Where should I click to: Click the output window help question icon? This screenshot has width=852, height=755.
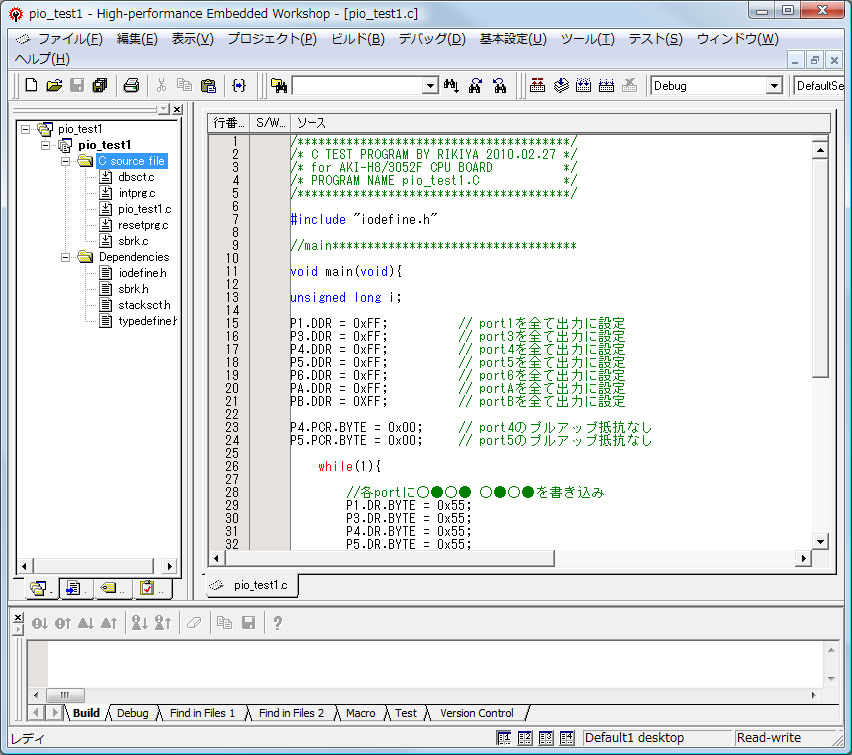(277, 623)
